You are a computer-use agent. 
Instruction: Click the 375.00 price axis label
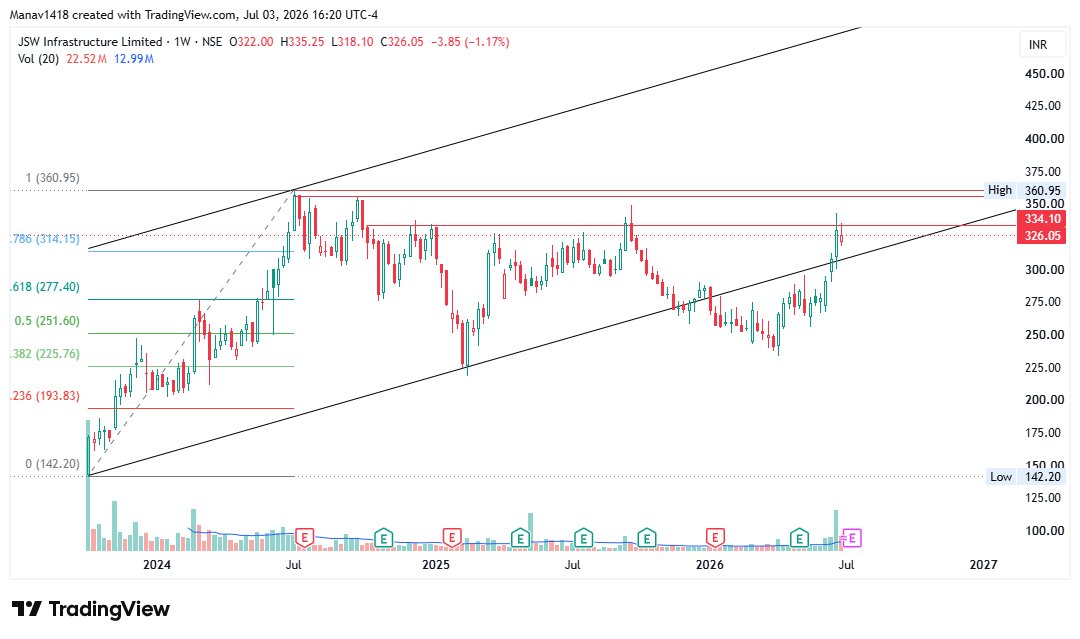tap(1044, 171)
